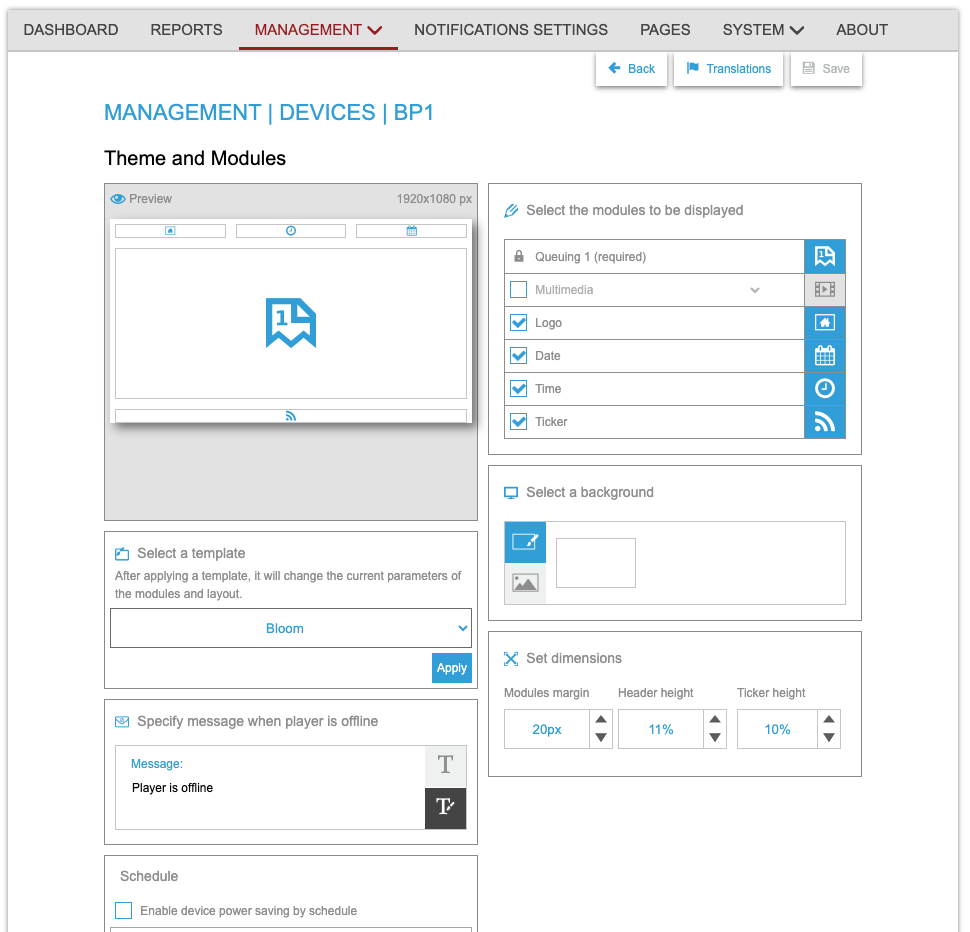The height and width of the screenshot is (932, 970).
Task: Enable the Multimedia module checkbox
Action: [518, 290]
